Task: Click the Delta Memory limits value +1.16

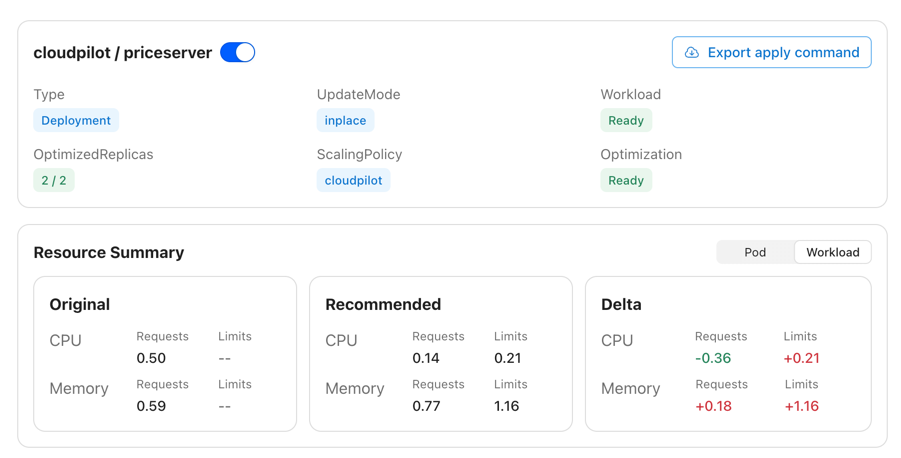Action: (x=801, y=406)
